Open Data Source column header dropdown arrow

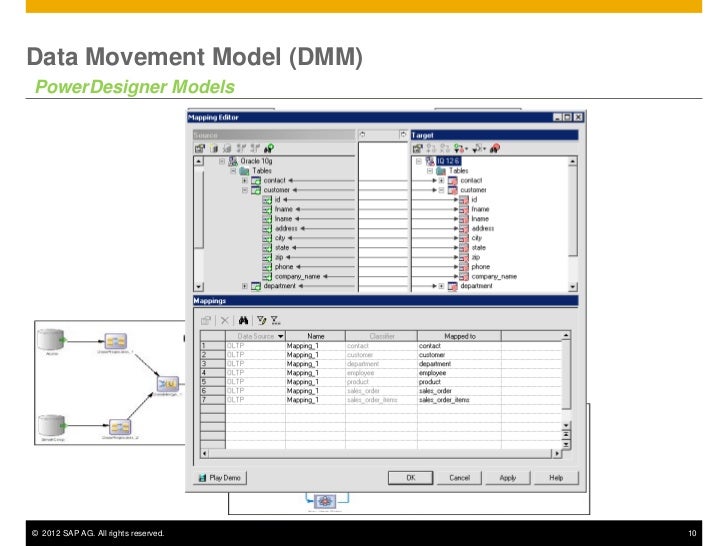280,336
